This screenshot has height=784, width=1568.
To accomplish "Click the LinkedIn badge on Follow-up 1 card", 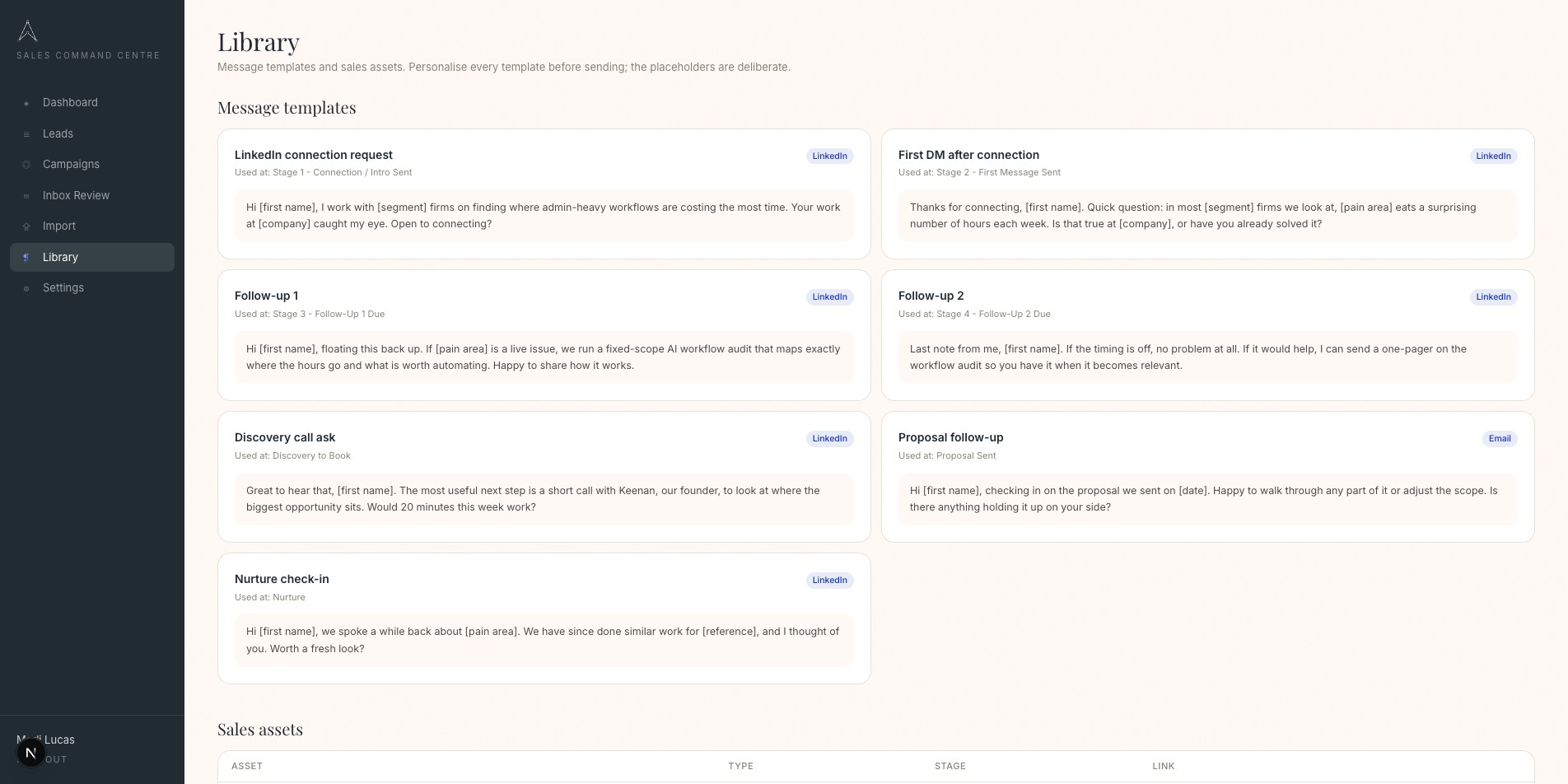I will click(x=829, y=296).
